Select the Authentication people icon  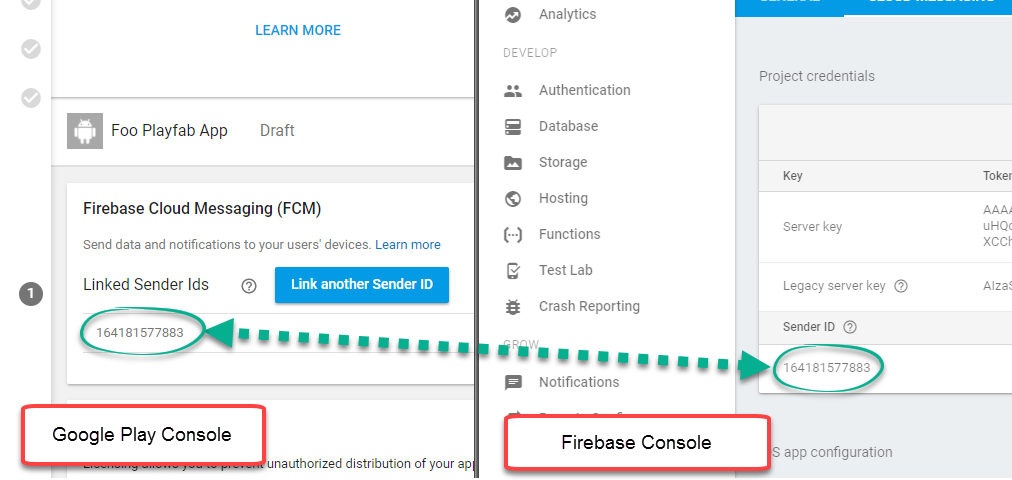[513, 91]
